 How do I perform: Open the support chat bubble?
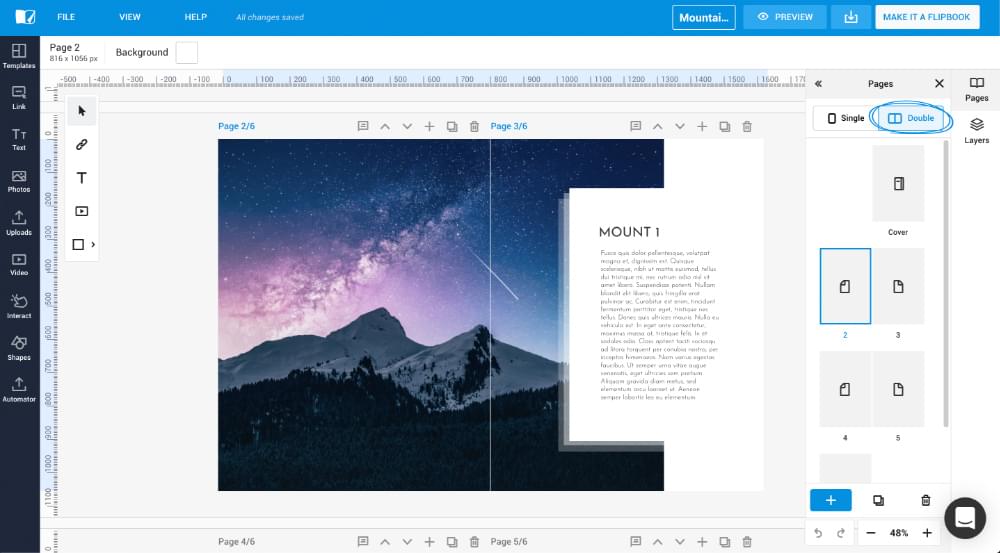click(965, 517)
